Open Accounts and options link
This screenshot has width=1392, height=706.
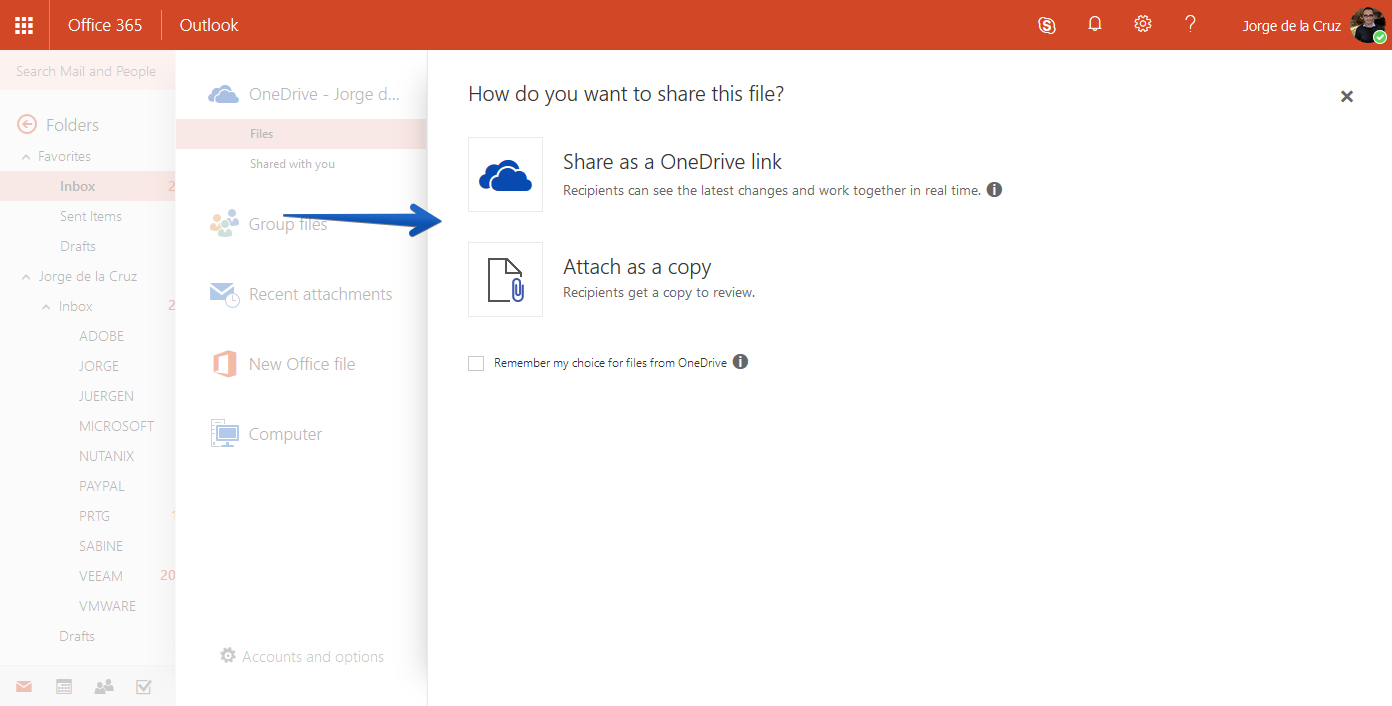click(x=313, y=657)
